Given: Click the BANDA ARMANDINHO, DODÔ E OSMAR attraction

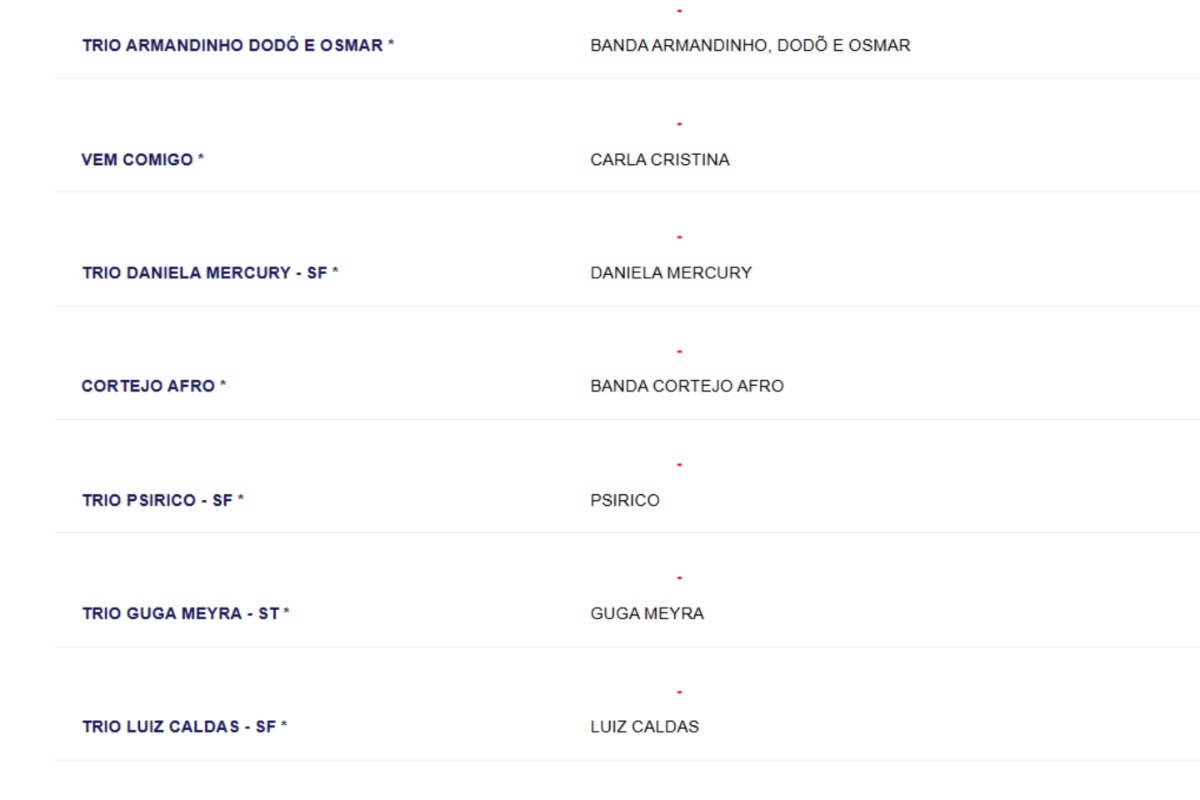Looking at the screenshot, I should (x=750, y=46).
